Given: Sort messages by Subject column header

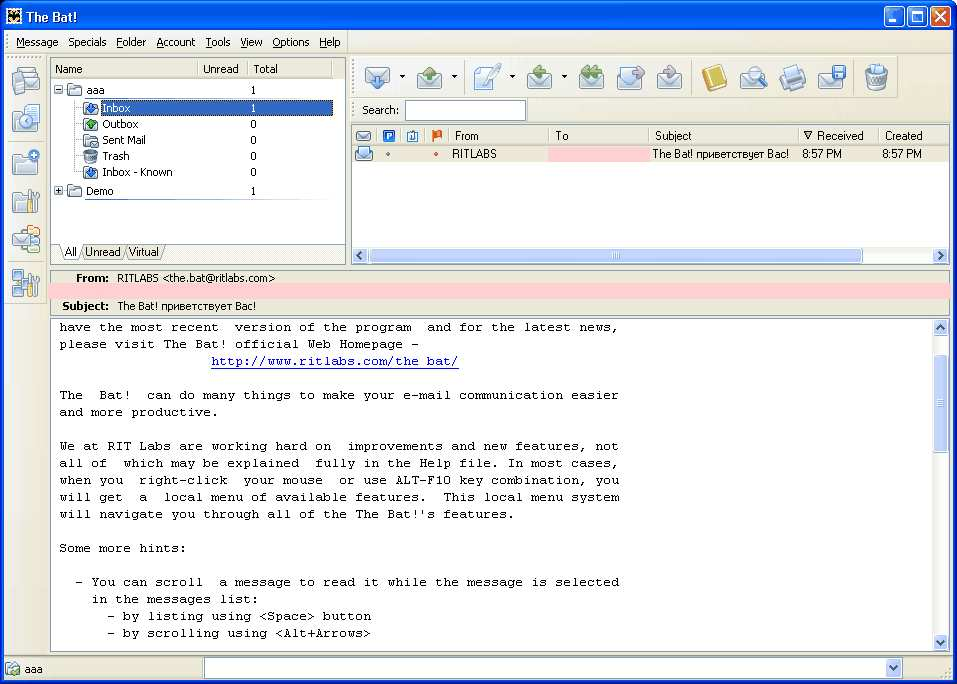Looking at the screenshot, I should [723, 135].
